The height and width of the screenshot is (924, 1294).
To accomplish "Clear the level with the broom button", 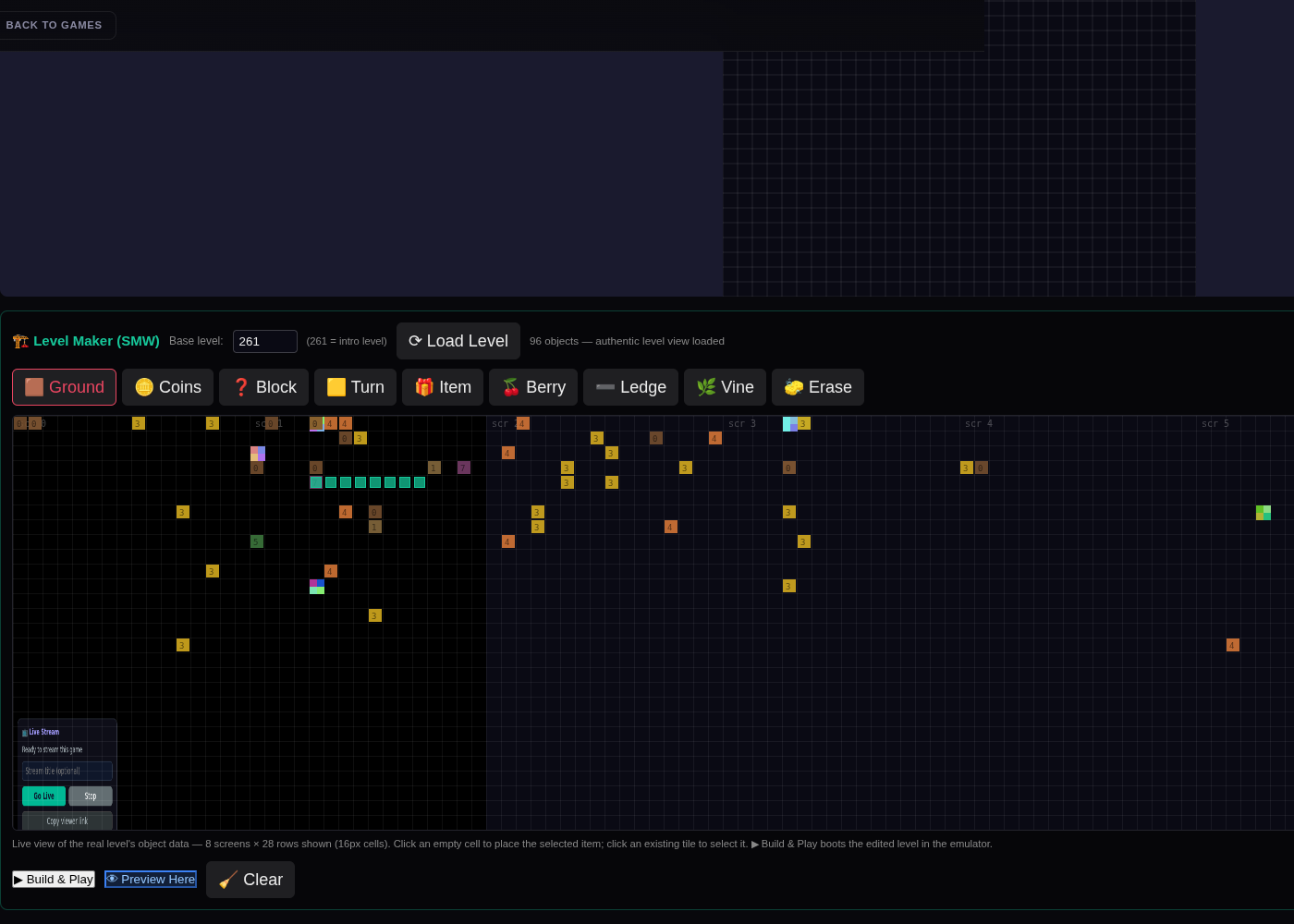I will click(x=250, y=880).
